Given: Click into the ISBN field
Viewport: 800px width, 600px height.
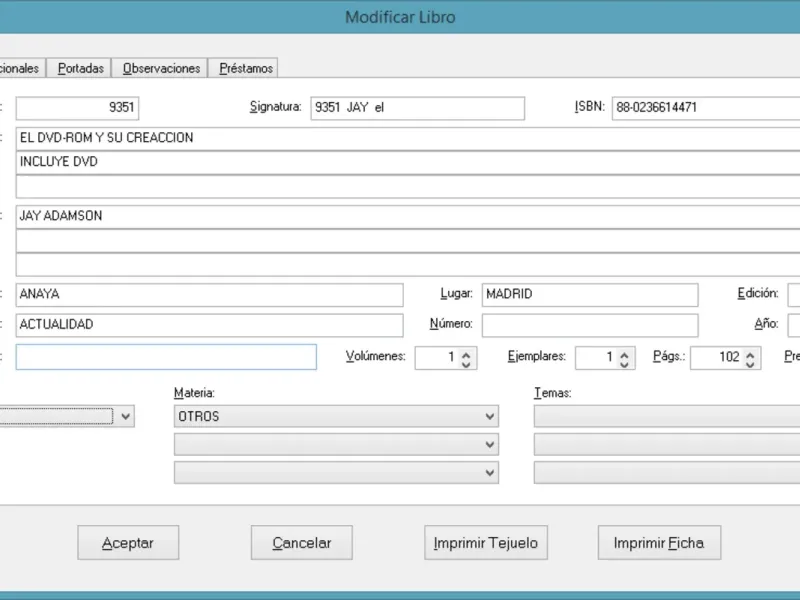Looking at the screenshot, I should (705, 108).
